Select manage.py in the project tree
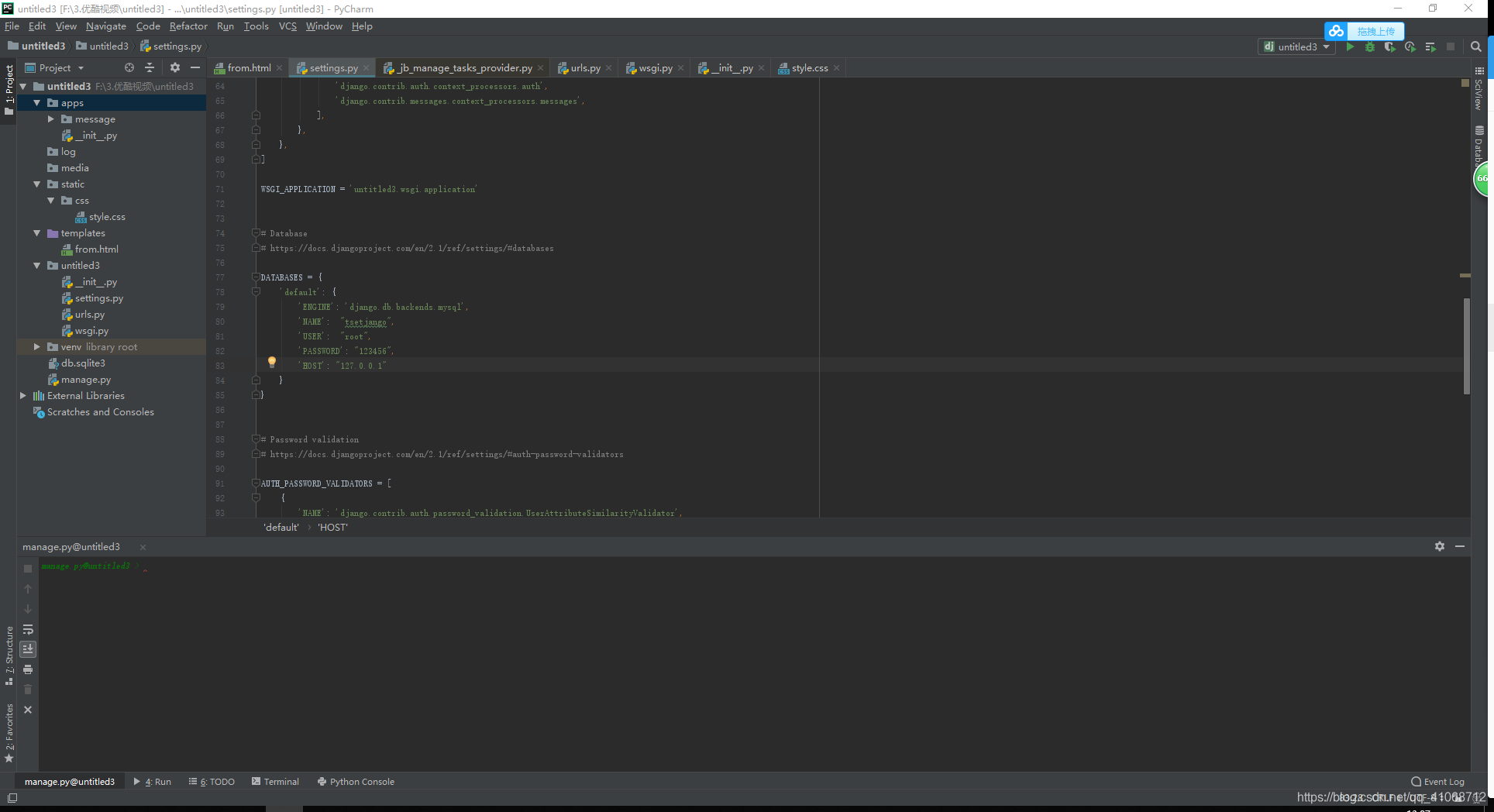This screenshot has height=812, width=1494. coord(86,380)
